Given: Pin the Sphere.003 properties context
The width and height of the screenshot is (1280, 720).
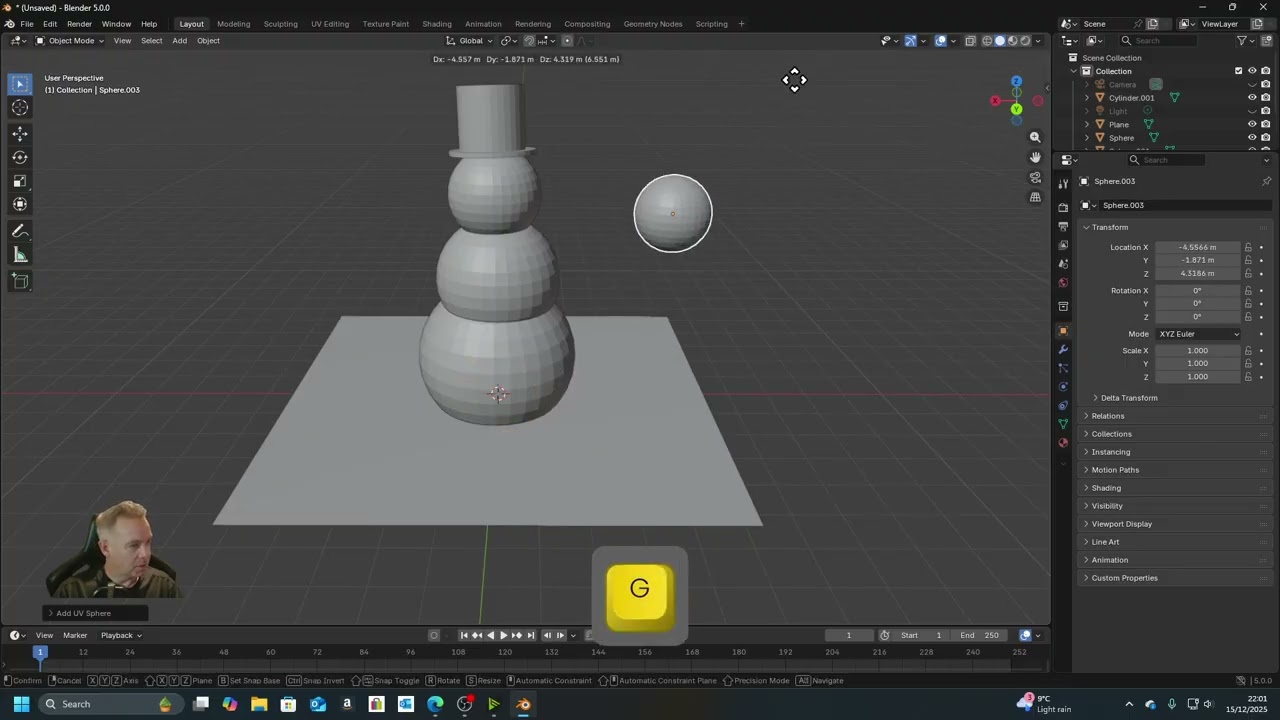Looking at the screenshot, I should click(1266, 181).
